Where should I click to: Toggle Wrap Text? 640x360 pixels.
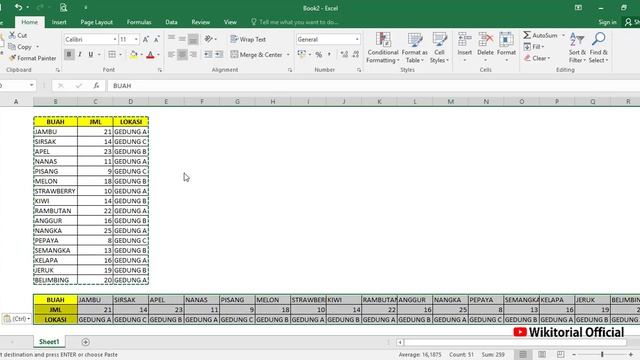(x=248, y=39)
